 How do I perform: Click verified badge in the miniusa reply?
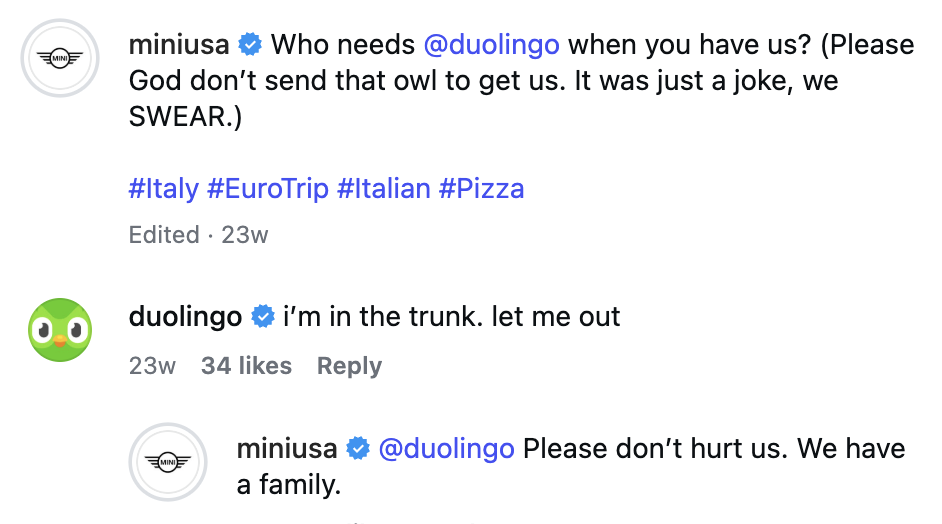pos(357,449)
